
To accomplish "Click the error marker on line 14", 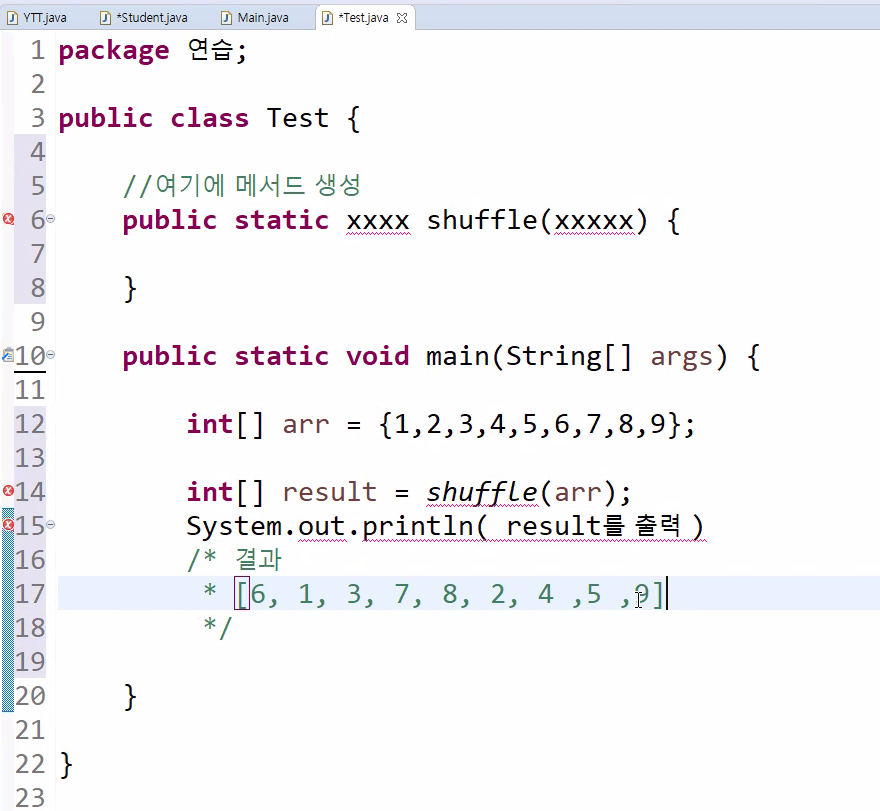I will coord(8,491).
